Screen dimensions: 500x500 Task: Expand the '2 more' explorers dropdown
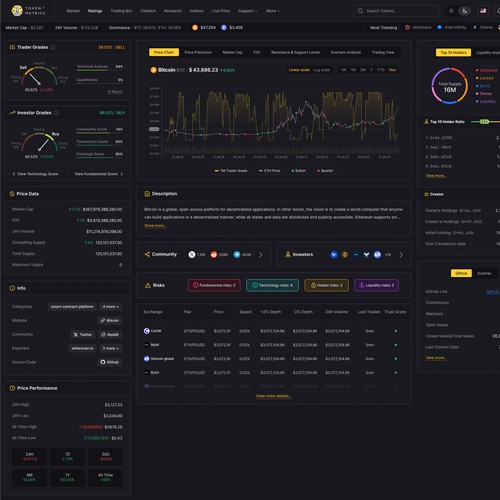[111, 348]
